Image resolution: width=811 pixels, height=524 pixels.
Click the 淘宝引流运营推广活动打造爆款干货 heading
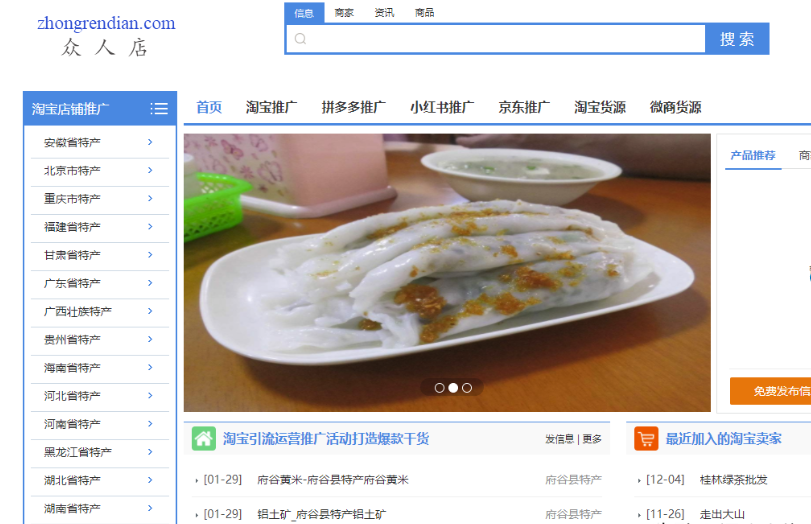click(x=326, y=439)
